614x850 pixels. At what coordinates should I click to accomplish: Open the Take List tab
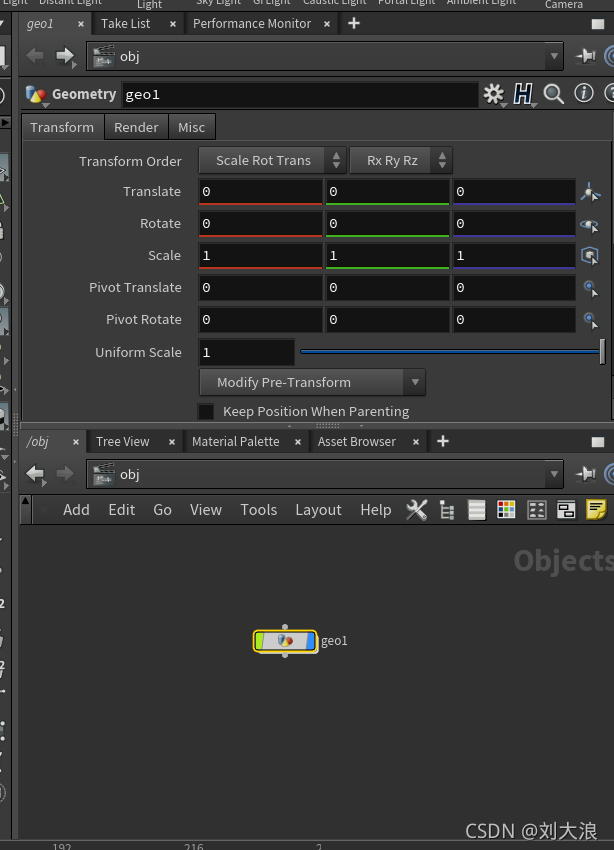(126, 24)
